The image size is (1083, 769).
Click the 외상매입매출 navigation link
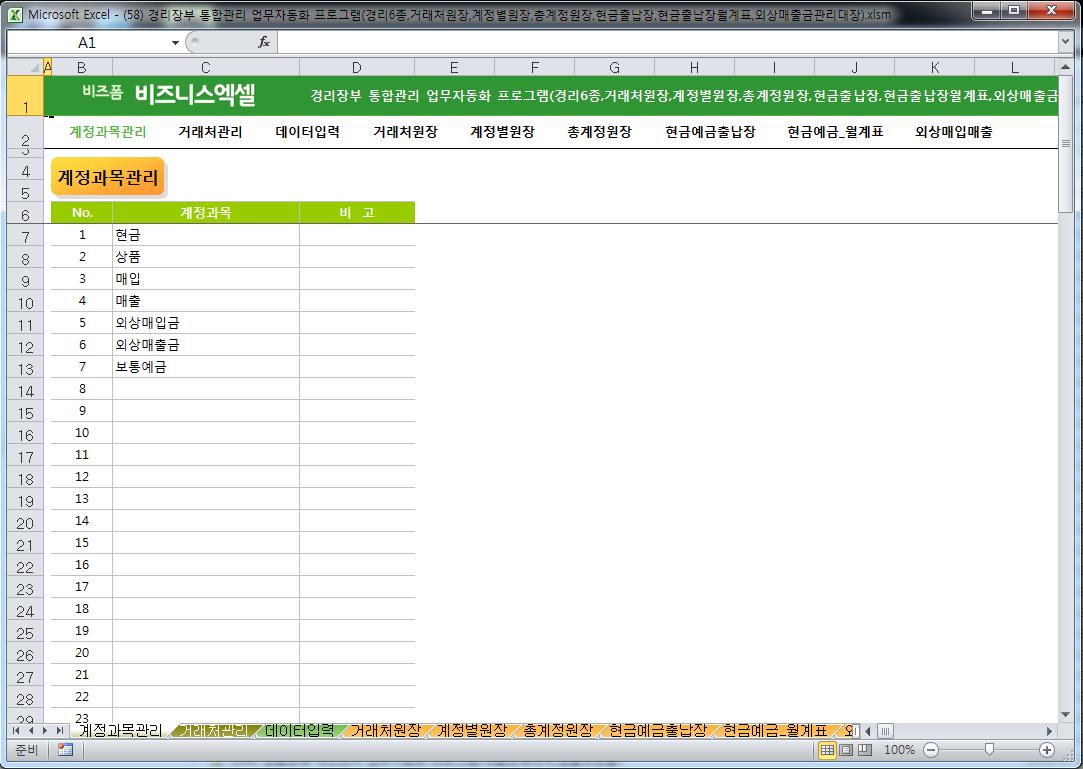954,132
